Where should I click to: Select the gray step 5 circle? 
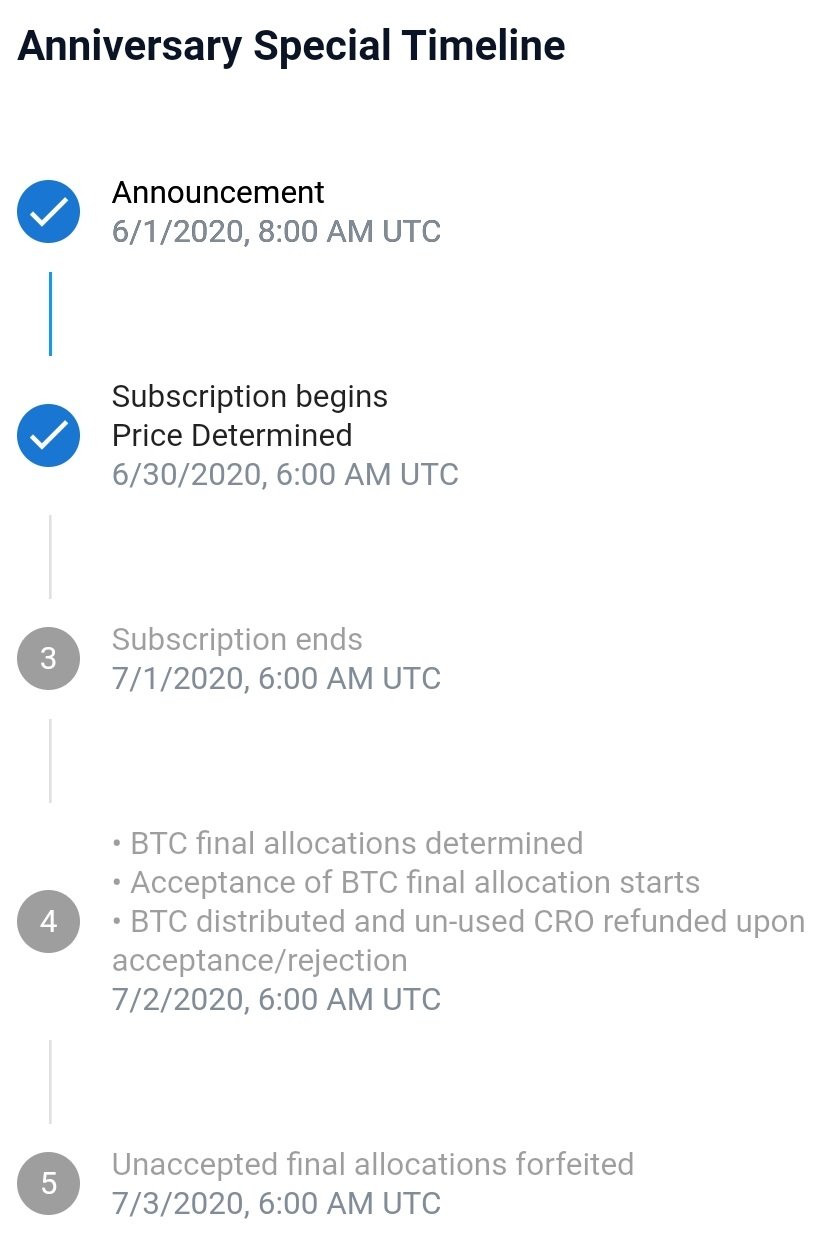pyautogui.click(x=48, y=1184)
